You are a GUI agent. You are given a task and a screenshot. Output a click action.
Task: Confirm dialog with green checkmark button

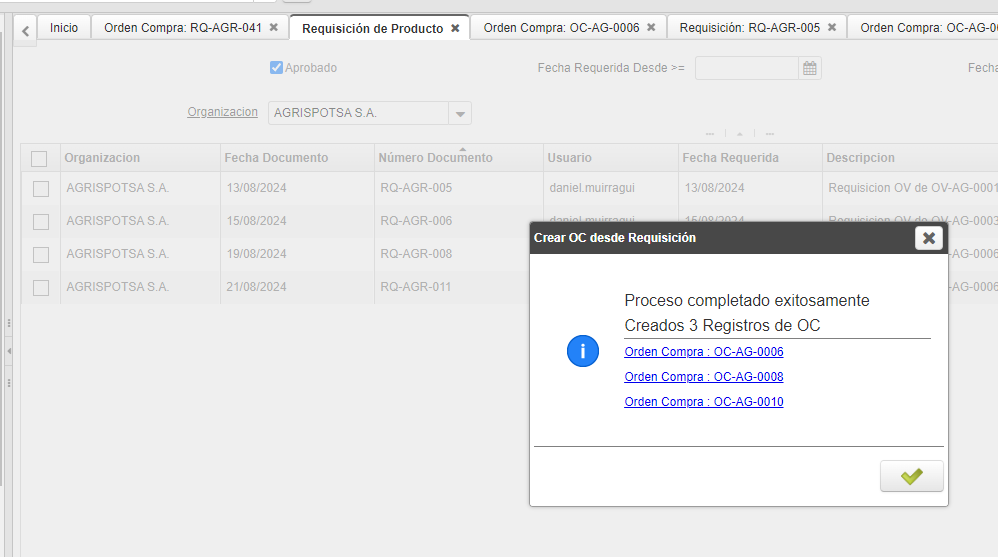click(x=911, y=477)
